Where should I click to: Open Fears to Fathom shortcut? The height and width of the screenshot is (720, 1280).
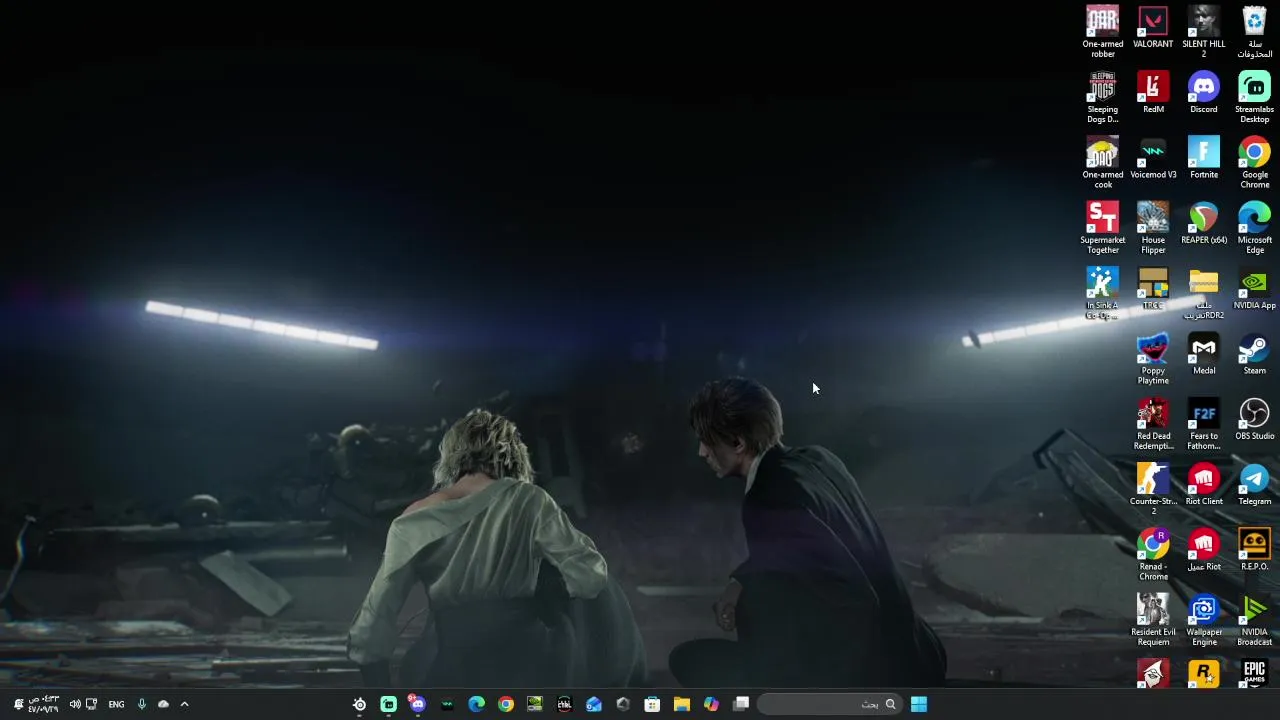(1203, 423)
